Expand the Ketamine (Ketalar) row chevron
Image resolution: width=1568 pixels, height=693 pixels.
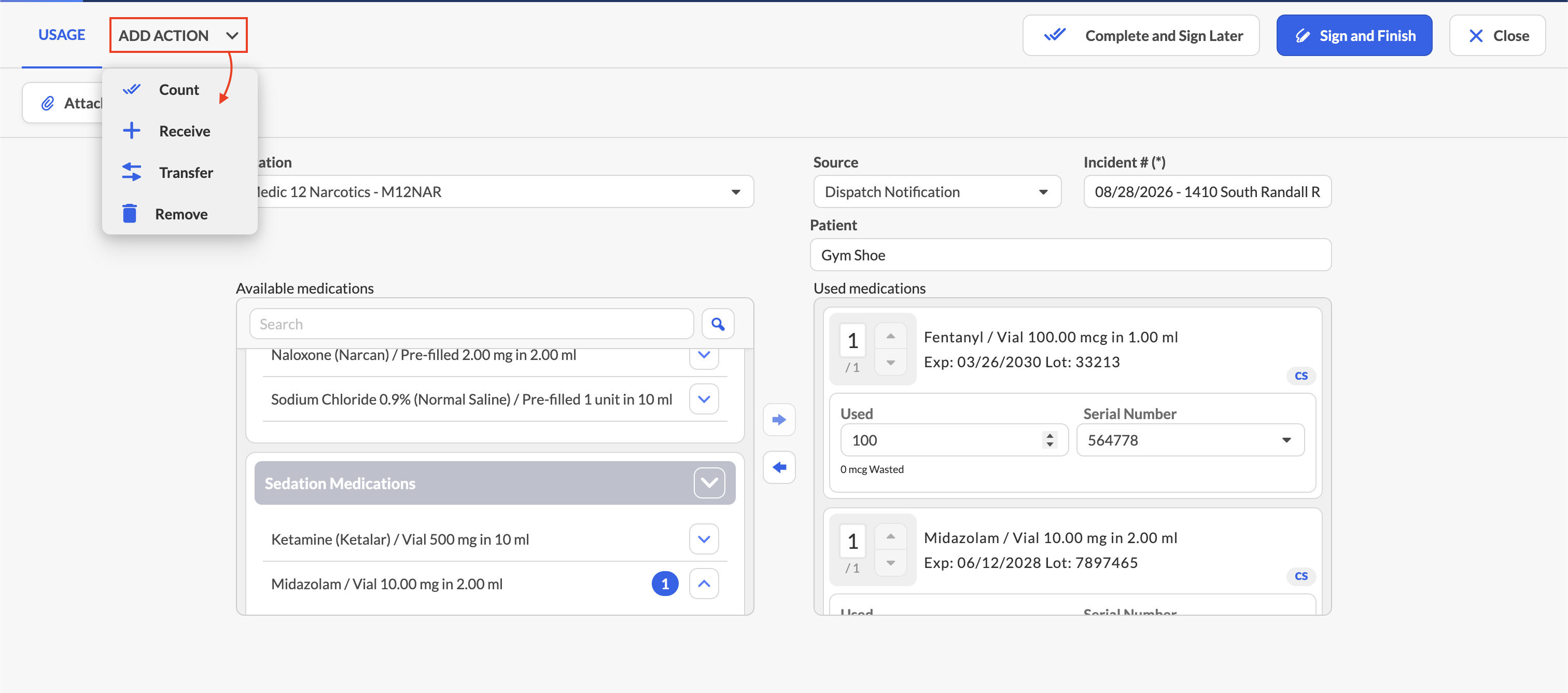pos(704,539)
